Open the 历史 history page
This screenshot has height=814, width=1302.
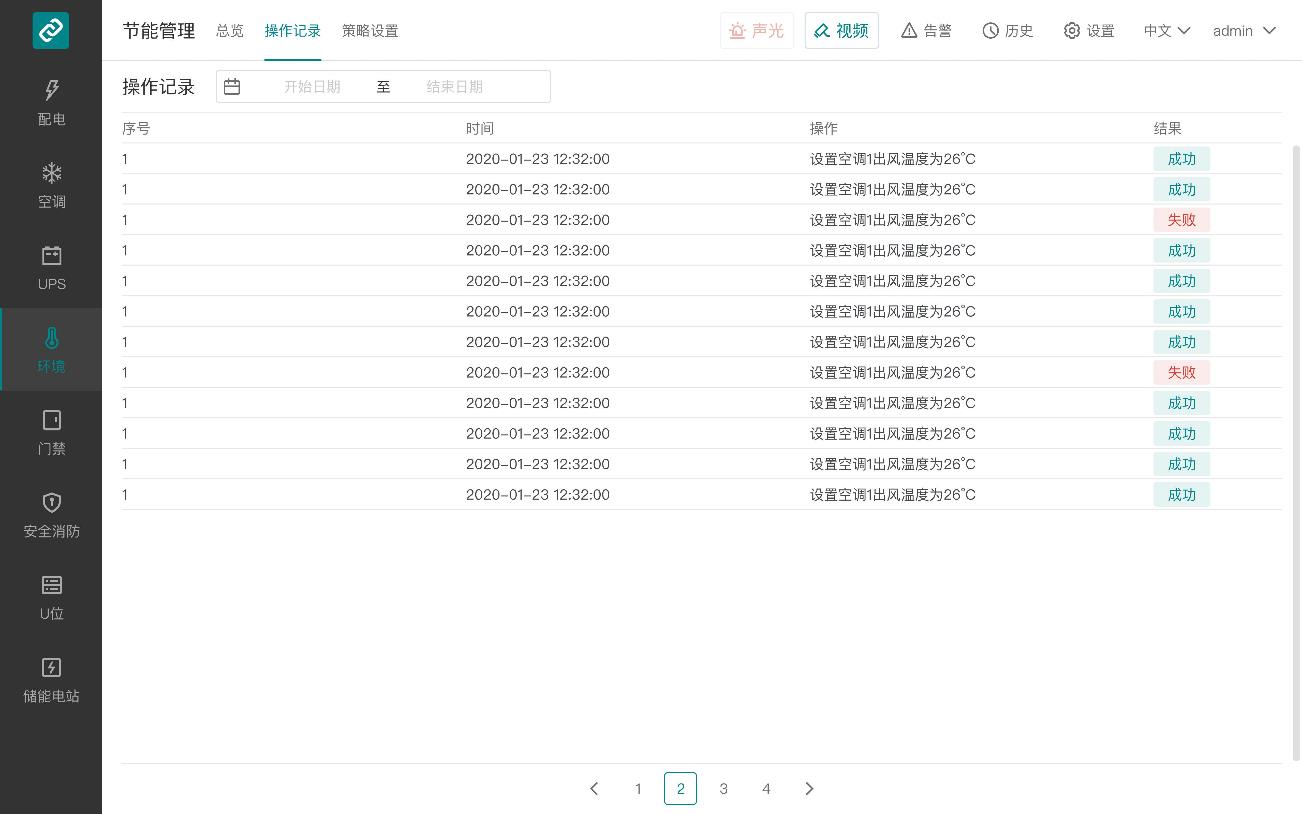click(x=1008, y=31)
